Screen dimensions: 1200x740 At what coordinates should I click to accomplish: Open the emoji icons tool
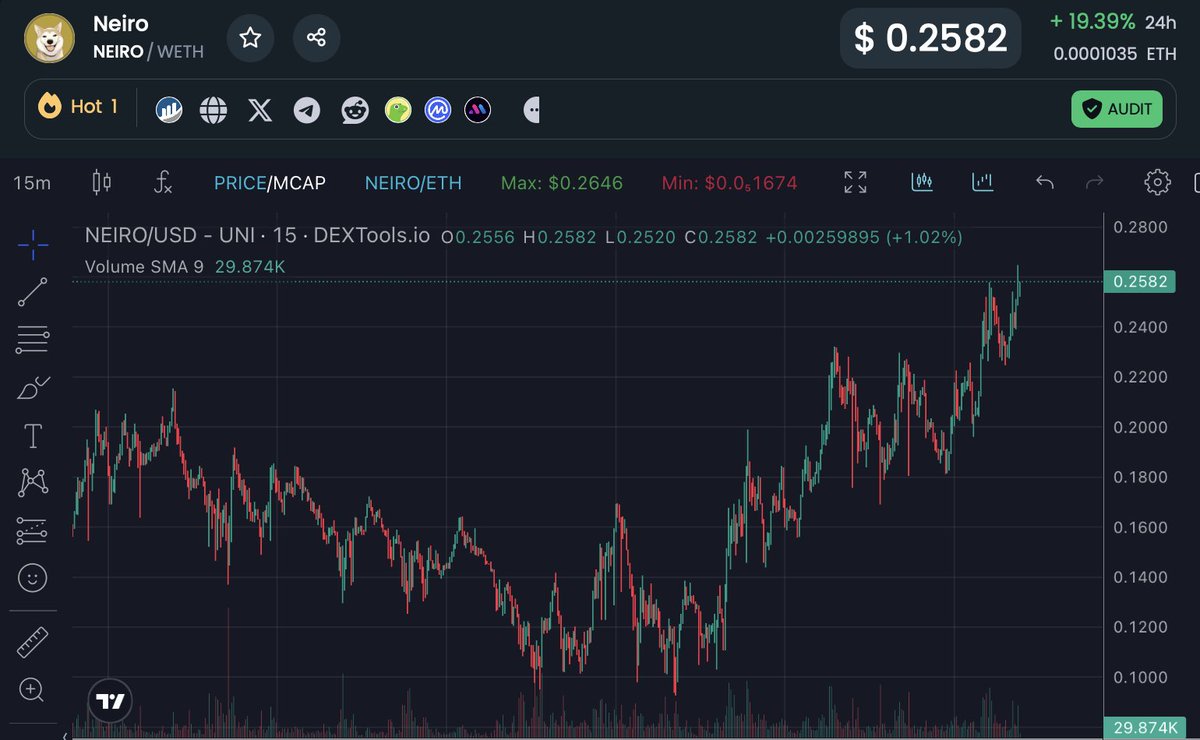coord(33,578)
